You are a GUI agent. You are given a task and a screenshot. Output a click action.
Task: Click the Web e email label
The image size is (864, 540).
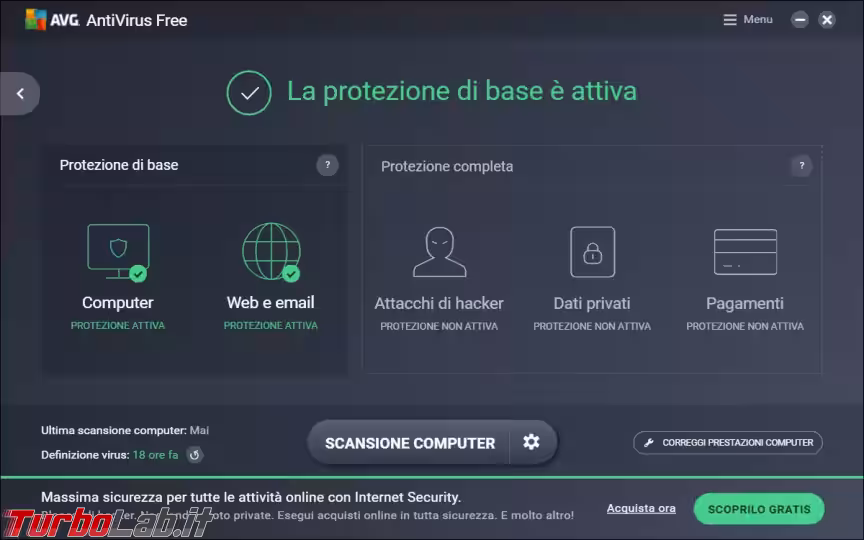point(271,303)
